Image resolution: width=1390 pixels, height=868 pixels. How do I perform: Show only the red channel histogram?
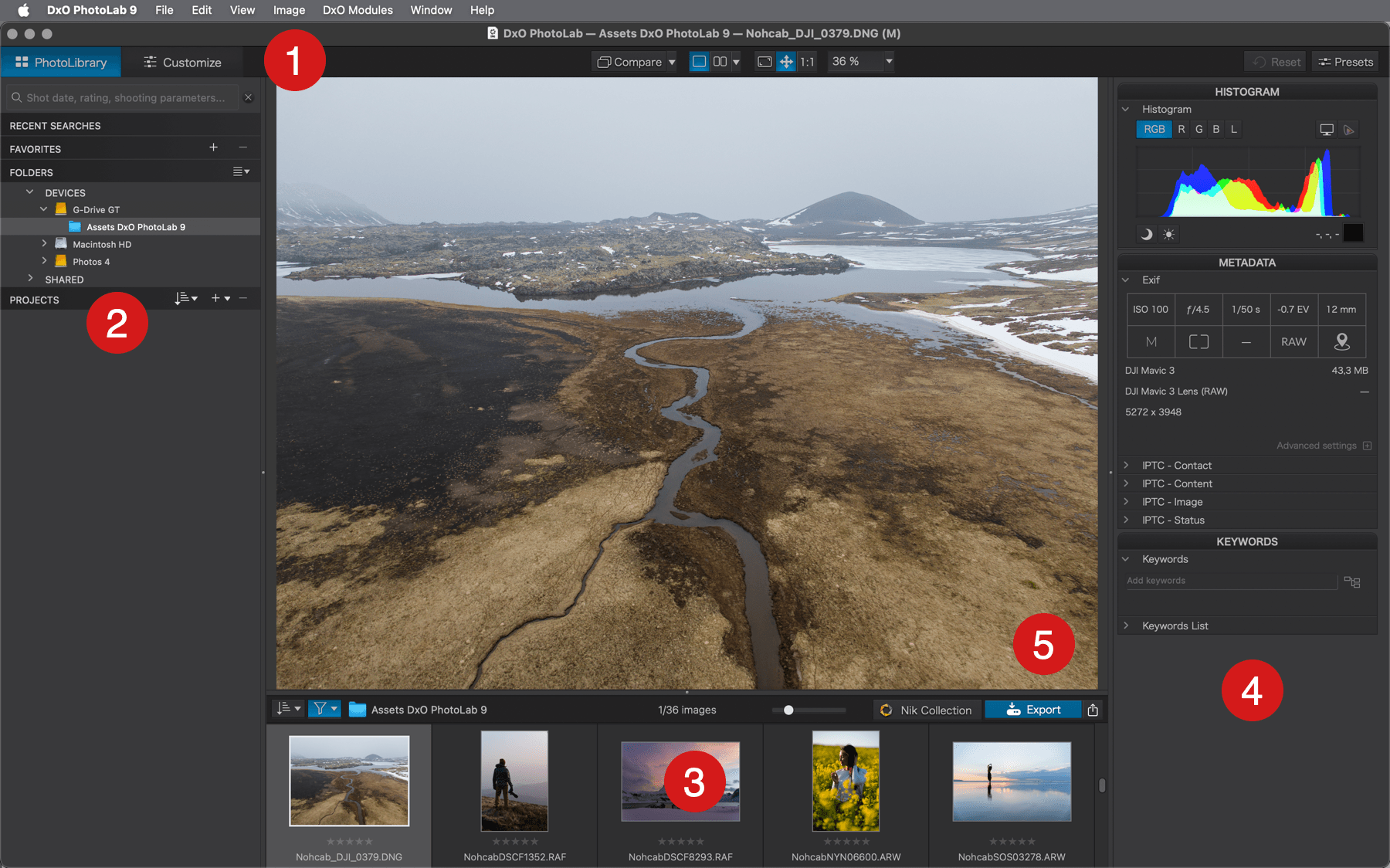point(1181,129)
